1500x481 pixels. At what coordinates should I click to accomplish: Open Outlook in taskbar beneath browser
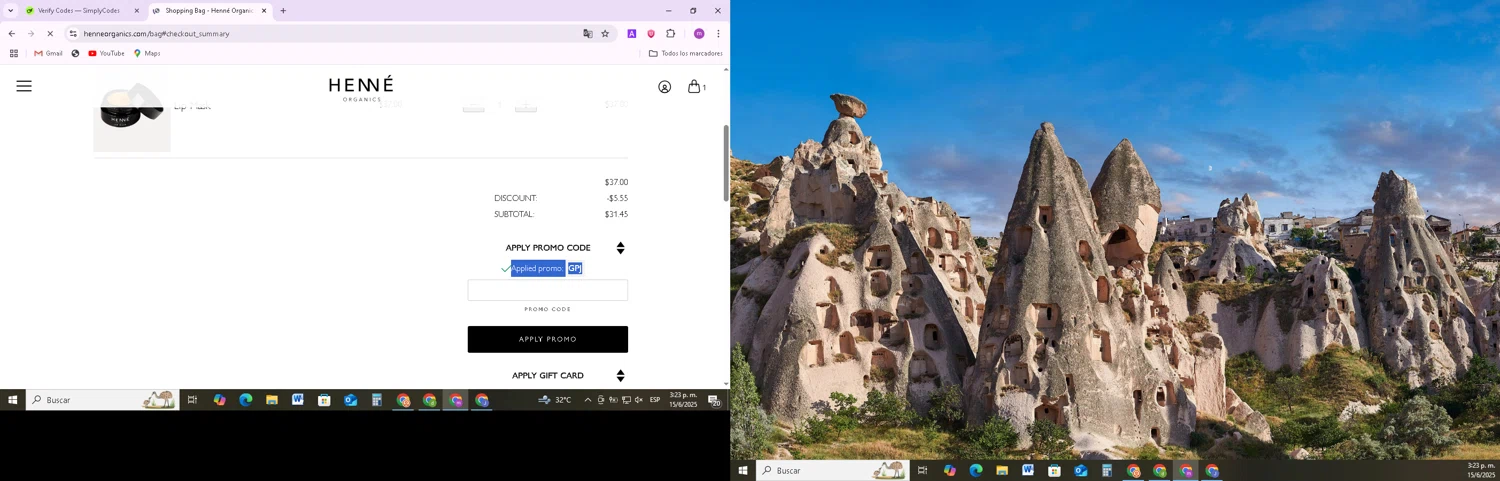[350, 400]
